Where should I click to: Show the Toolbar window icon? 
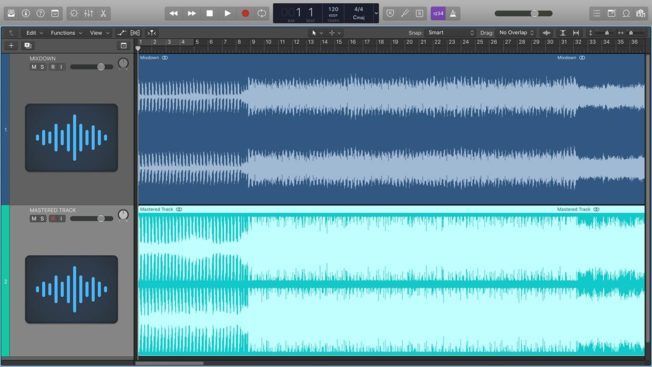(55, 13)
